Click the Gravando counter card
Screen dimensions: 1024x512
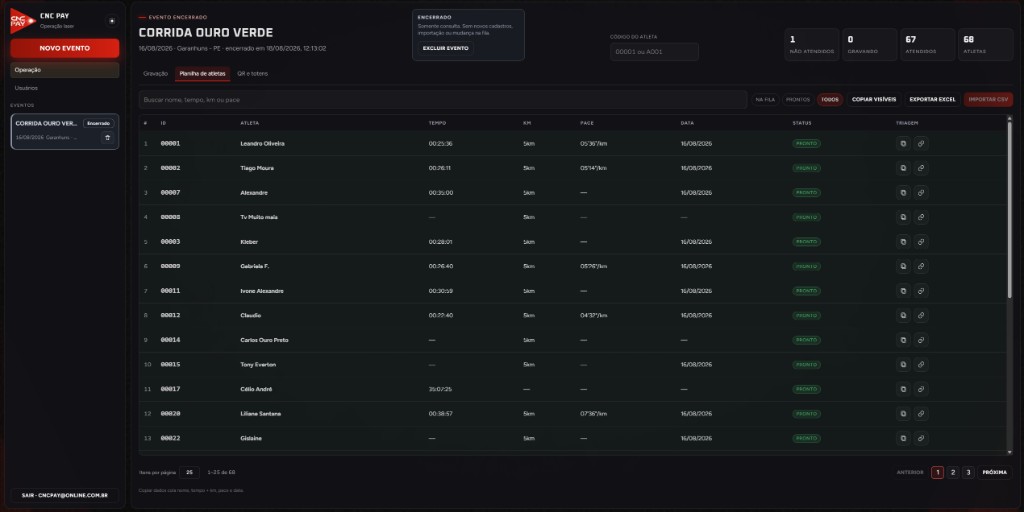point(870,44)
